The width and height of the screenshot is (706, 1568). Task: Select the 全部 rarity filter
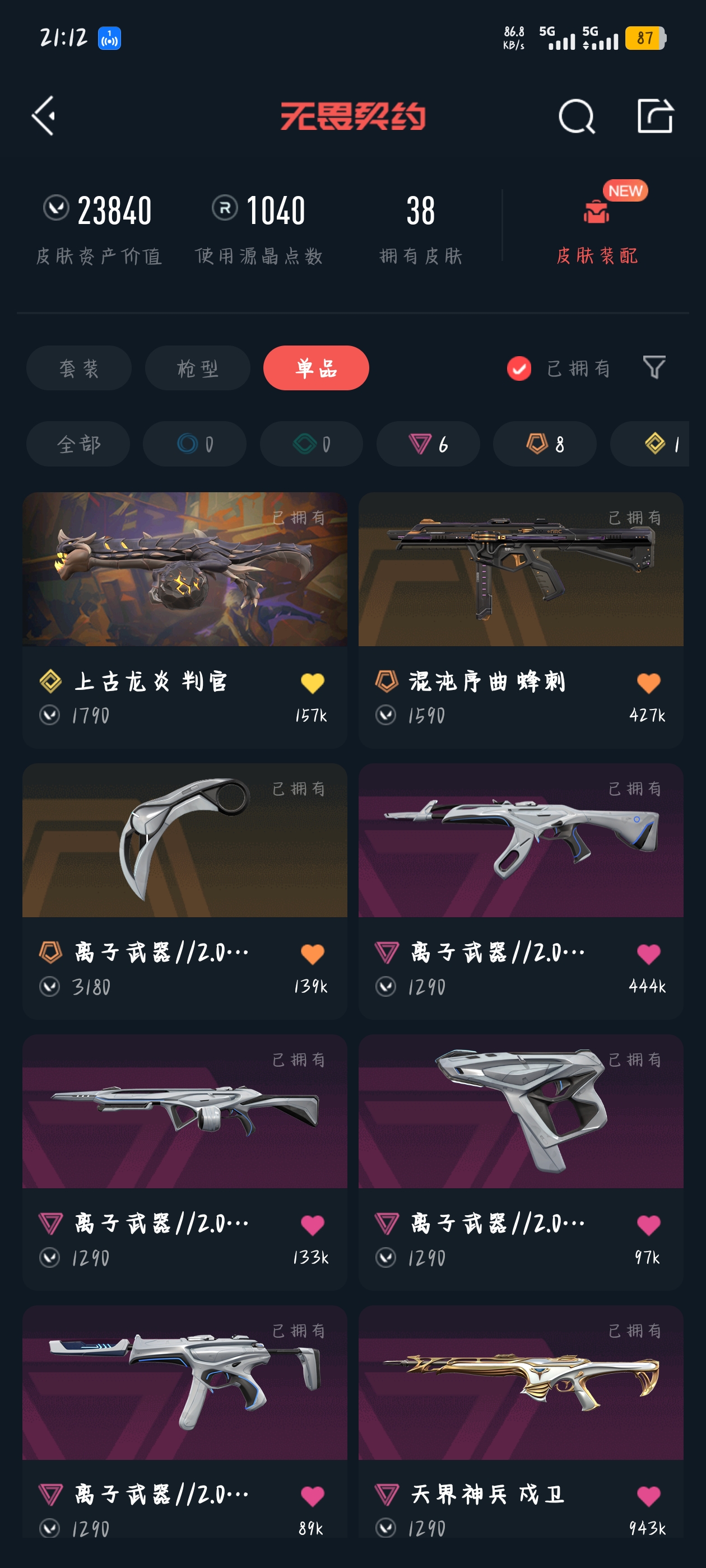78,444
